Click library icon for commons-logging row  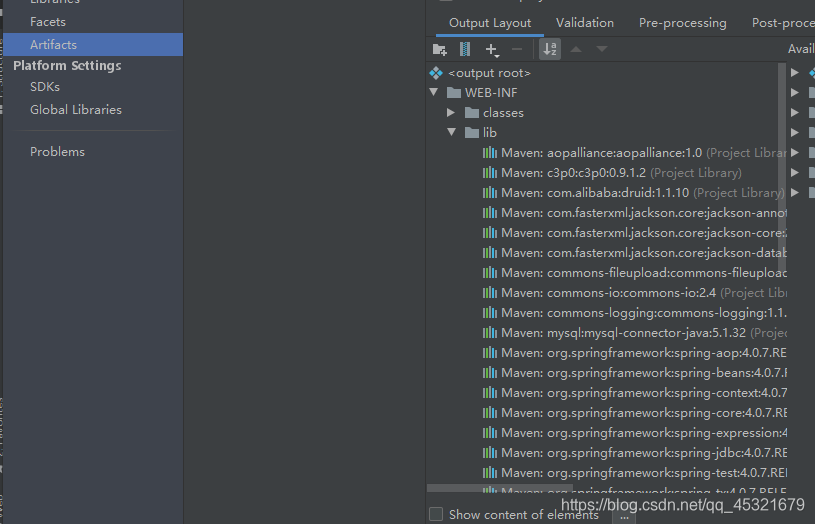[x=490, y=313]
